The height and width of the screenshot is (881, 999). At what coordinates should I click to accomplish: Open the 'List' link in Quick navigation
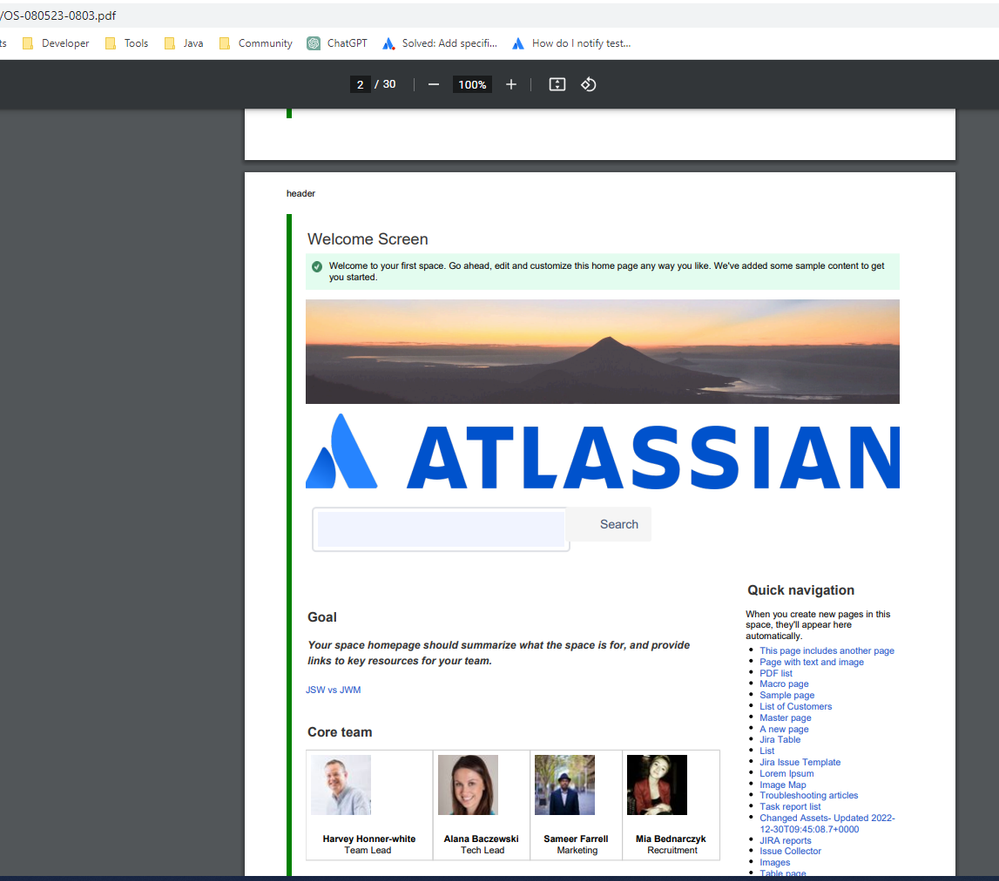pyautogui.click(x=766, y=751)
